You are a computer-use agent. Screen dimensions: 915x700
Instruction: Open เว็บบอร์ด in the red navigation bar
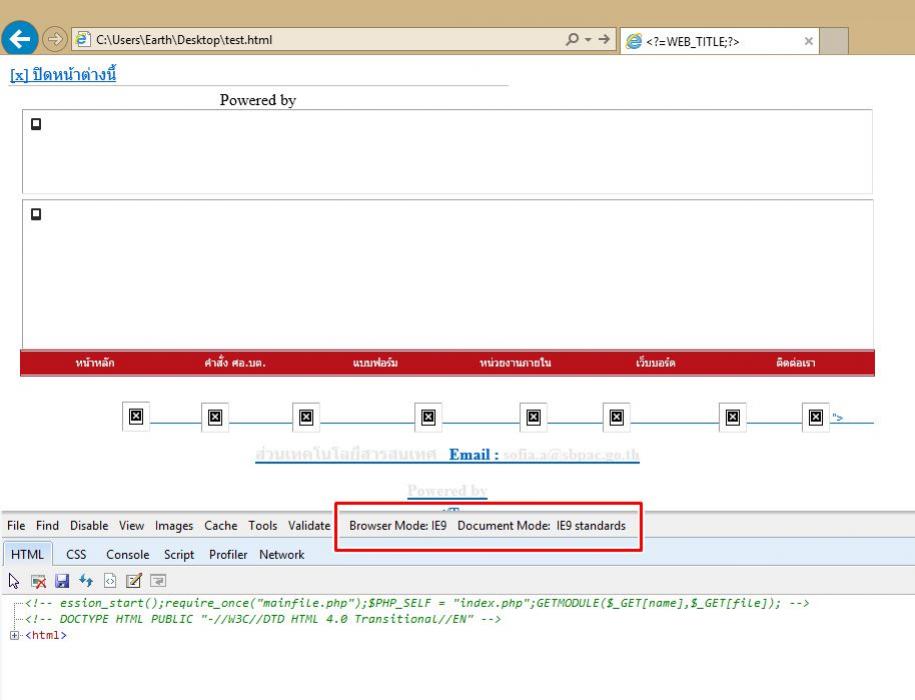(x=655, y=363)
